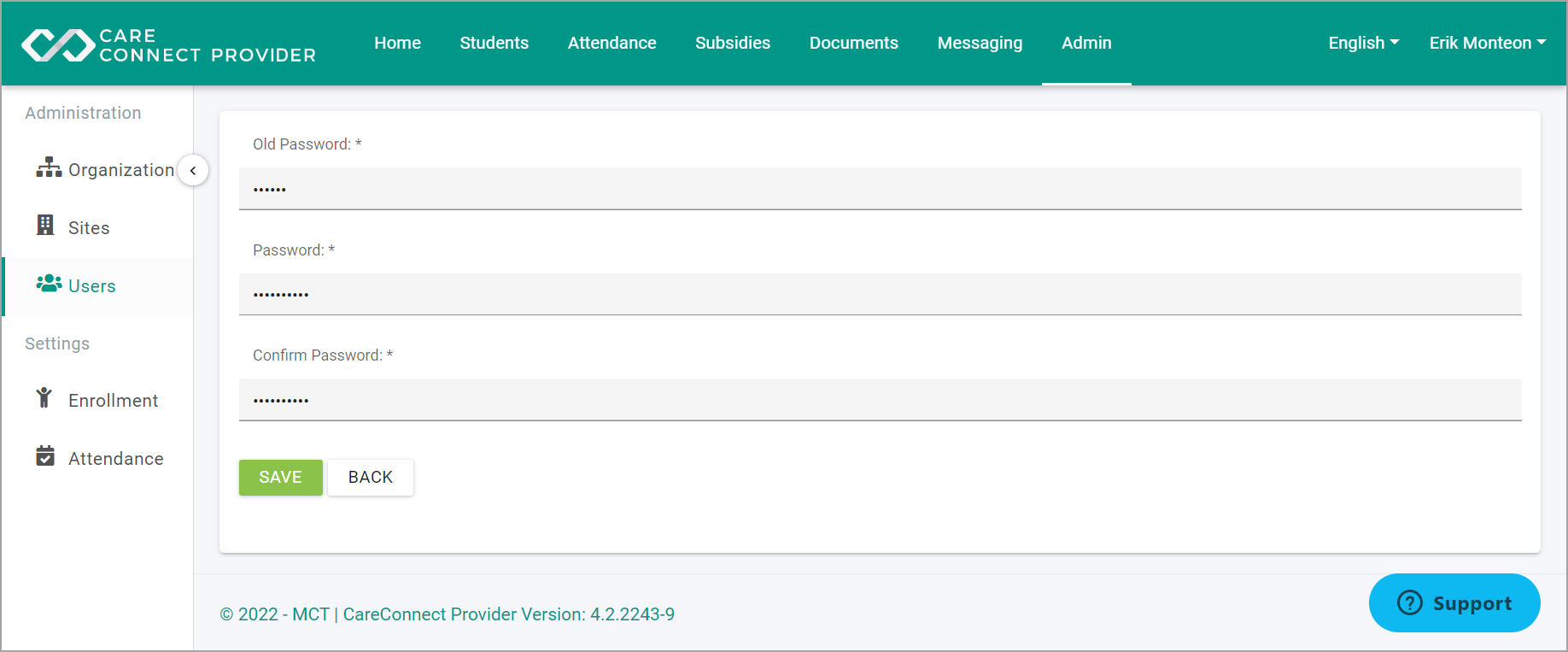
Task: Click the BACK button
Action: (x=371, y=478)
